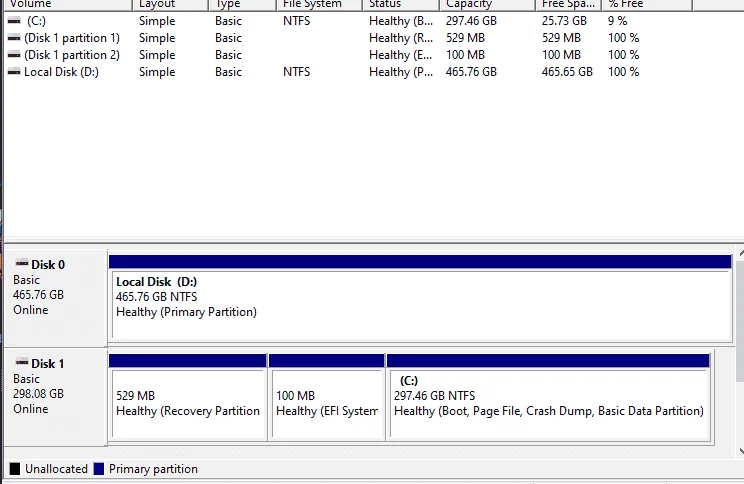
Task: Click the disk icon next to Disk 0 label
Action: point(22,263)
